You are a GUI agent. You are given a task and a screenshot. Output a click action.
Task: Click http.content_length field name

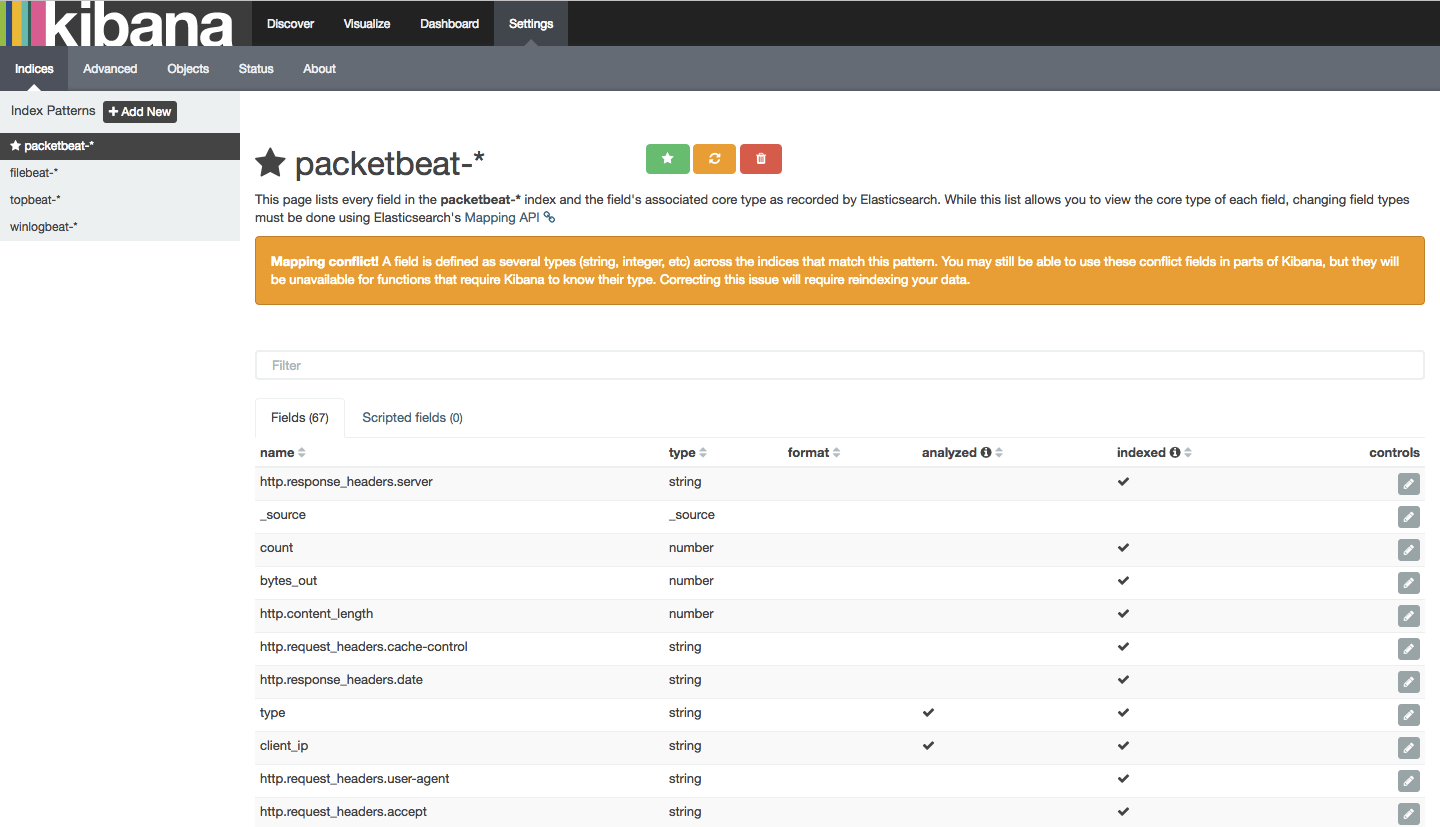(x=316, y=614)
